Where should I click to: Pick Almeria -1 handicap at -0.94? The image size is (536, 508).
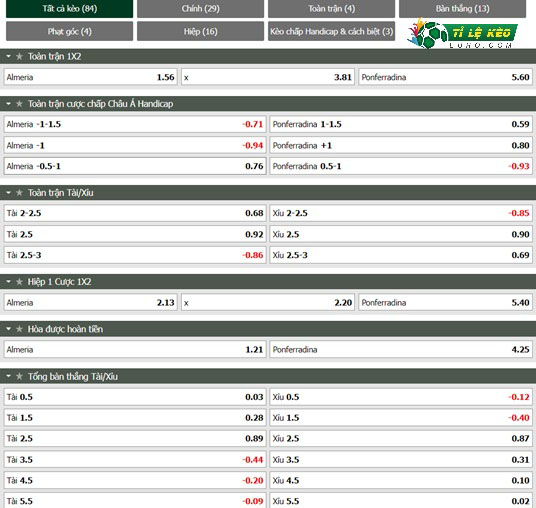[135, 145]
